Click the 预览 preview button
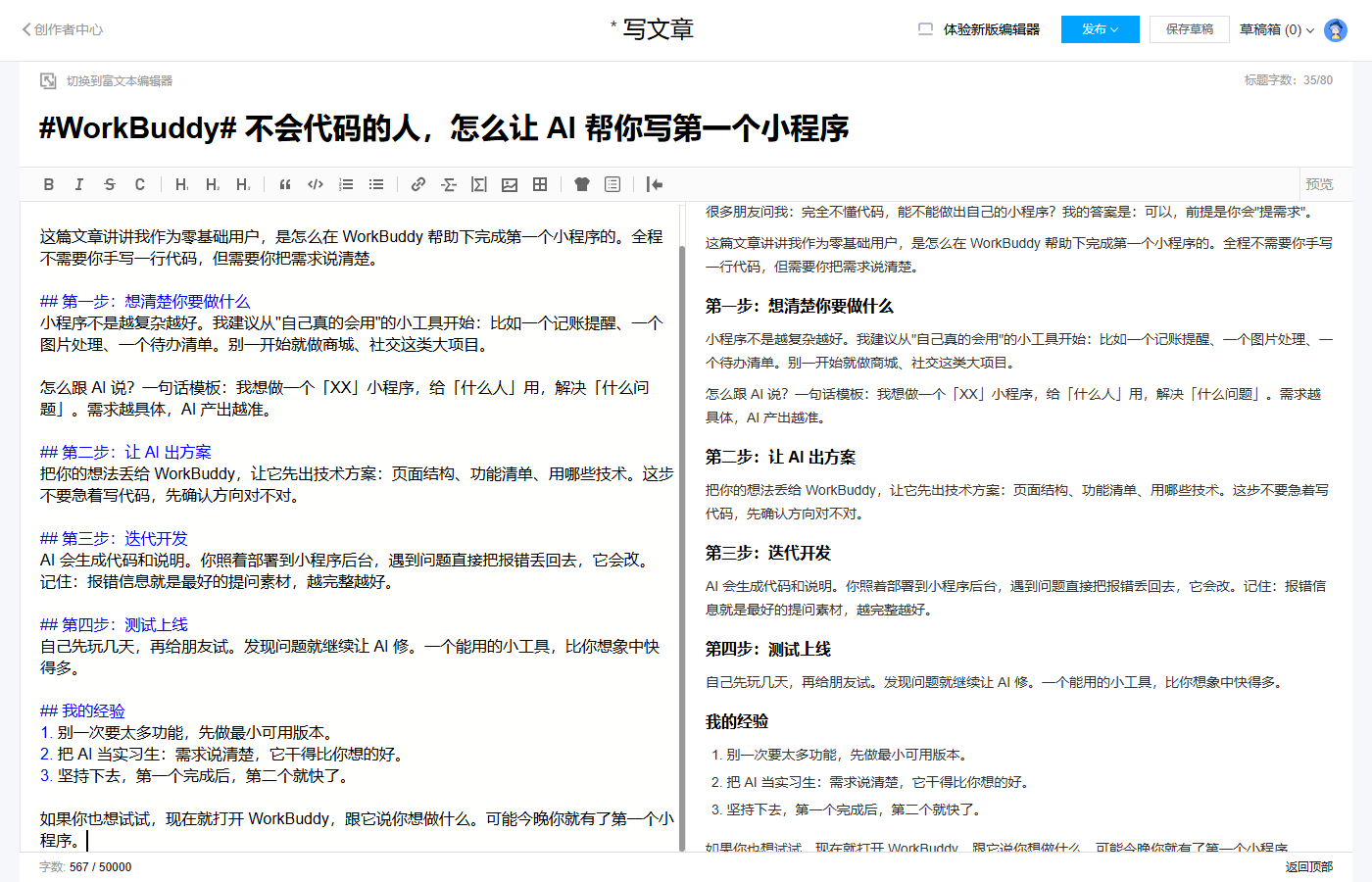This screenshot has width=1372, height=882. [1319, 184]
